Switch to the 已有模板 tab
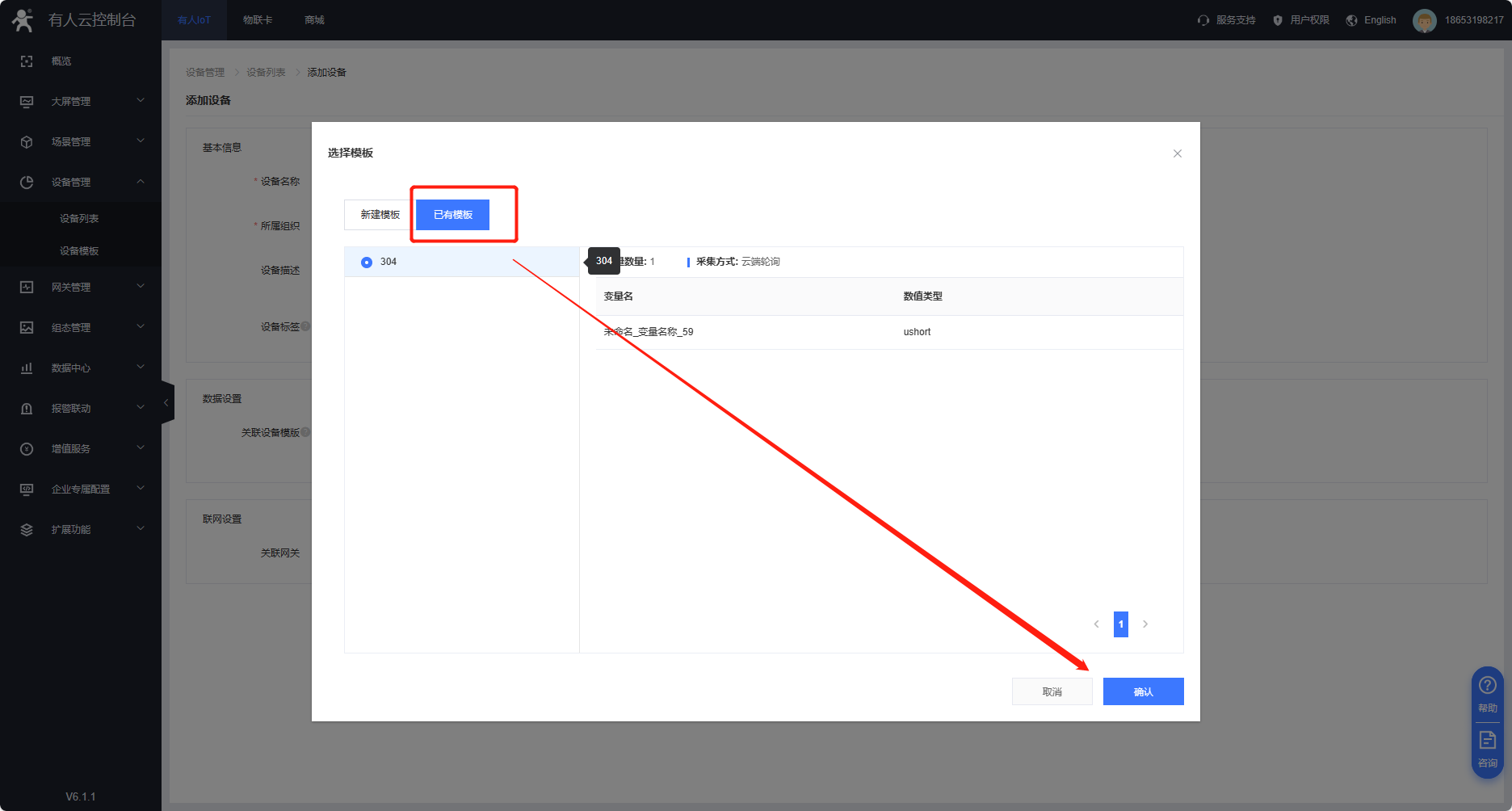The width and height of the screenshot is (1512, 811). (x=453, y=215)
